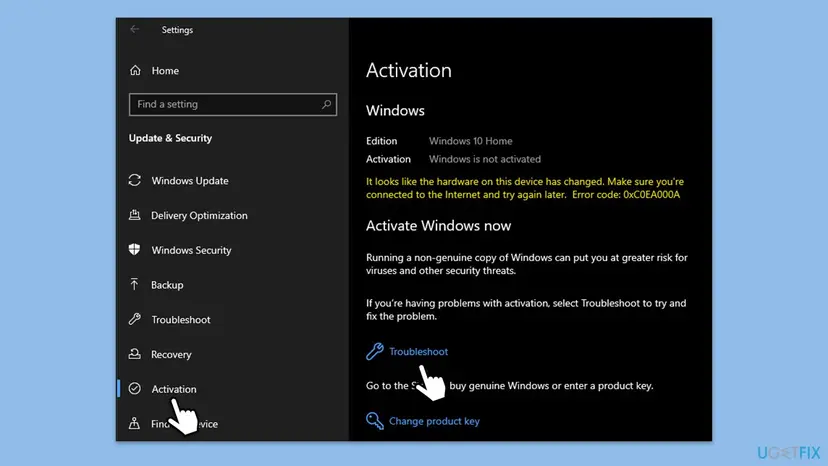Click 'Windows is not activated' status

[485, 159]
